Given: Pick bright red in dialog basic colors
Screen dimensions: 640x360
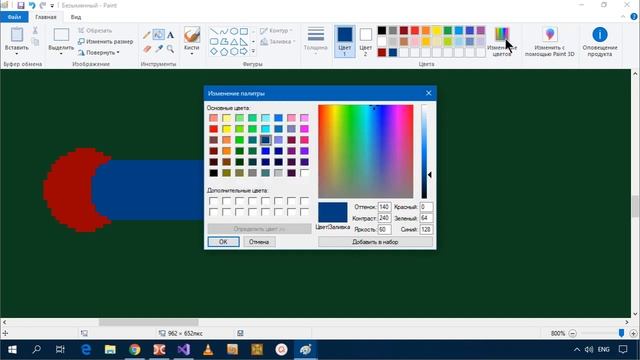Looking at the screenshot, I should (x=213, y=129).
